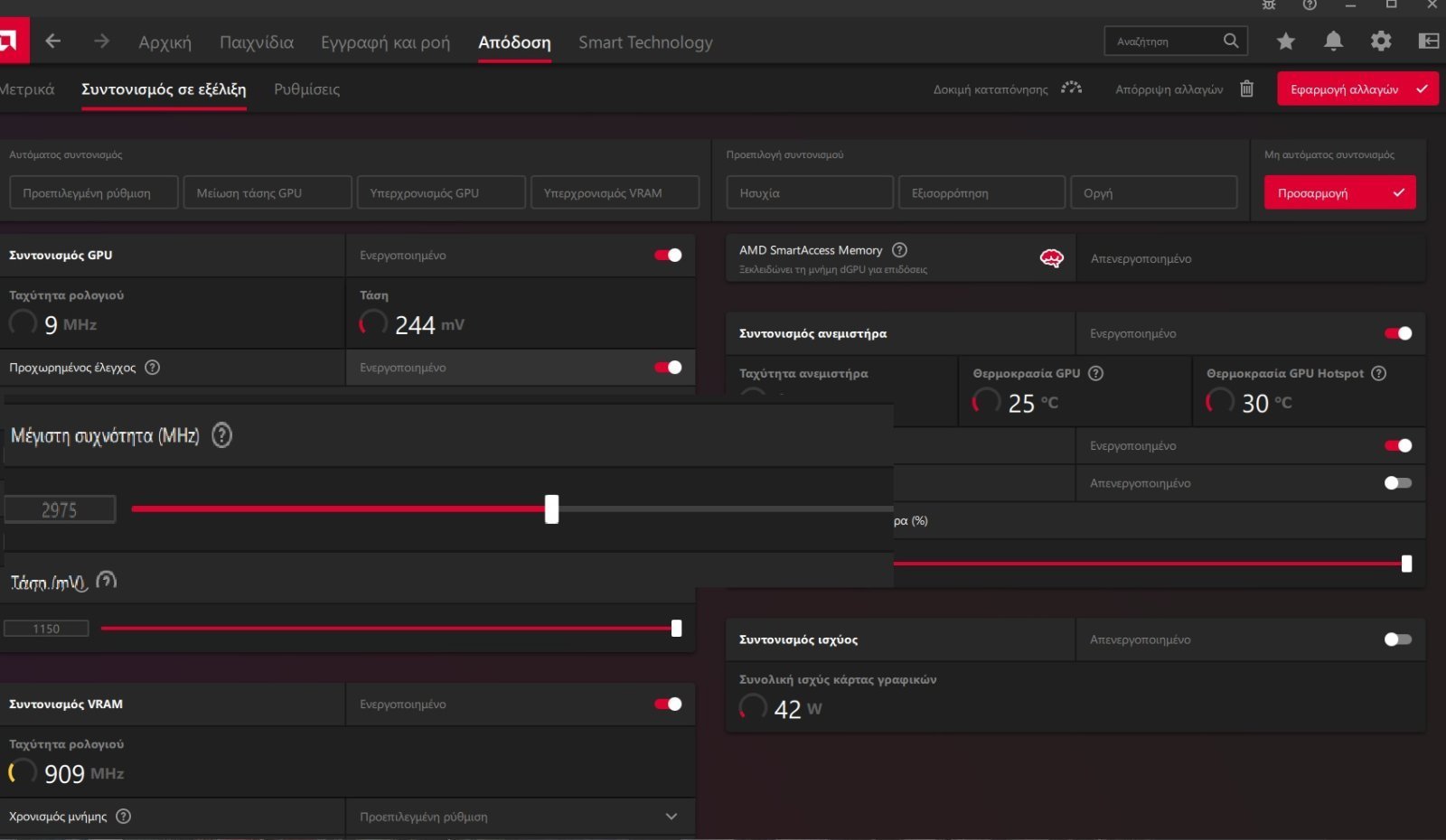Screen dimensions: 1446x840
Task: Open help for AMD SmartAccess Memory
Action: coord(899,250)
